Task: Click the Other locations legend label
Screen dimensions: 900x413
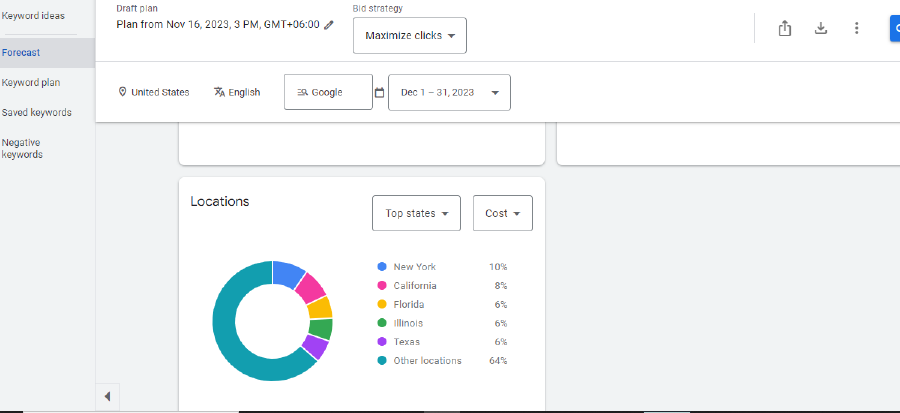Action: click(x=428, y=361)
